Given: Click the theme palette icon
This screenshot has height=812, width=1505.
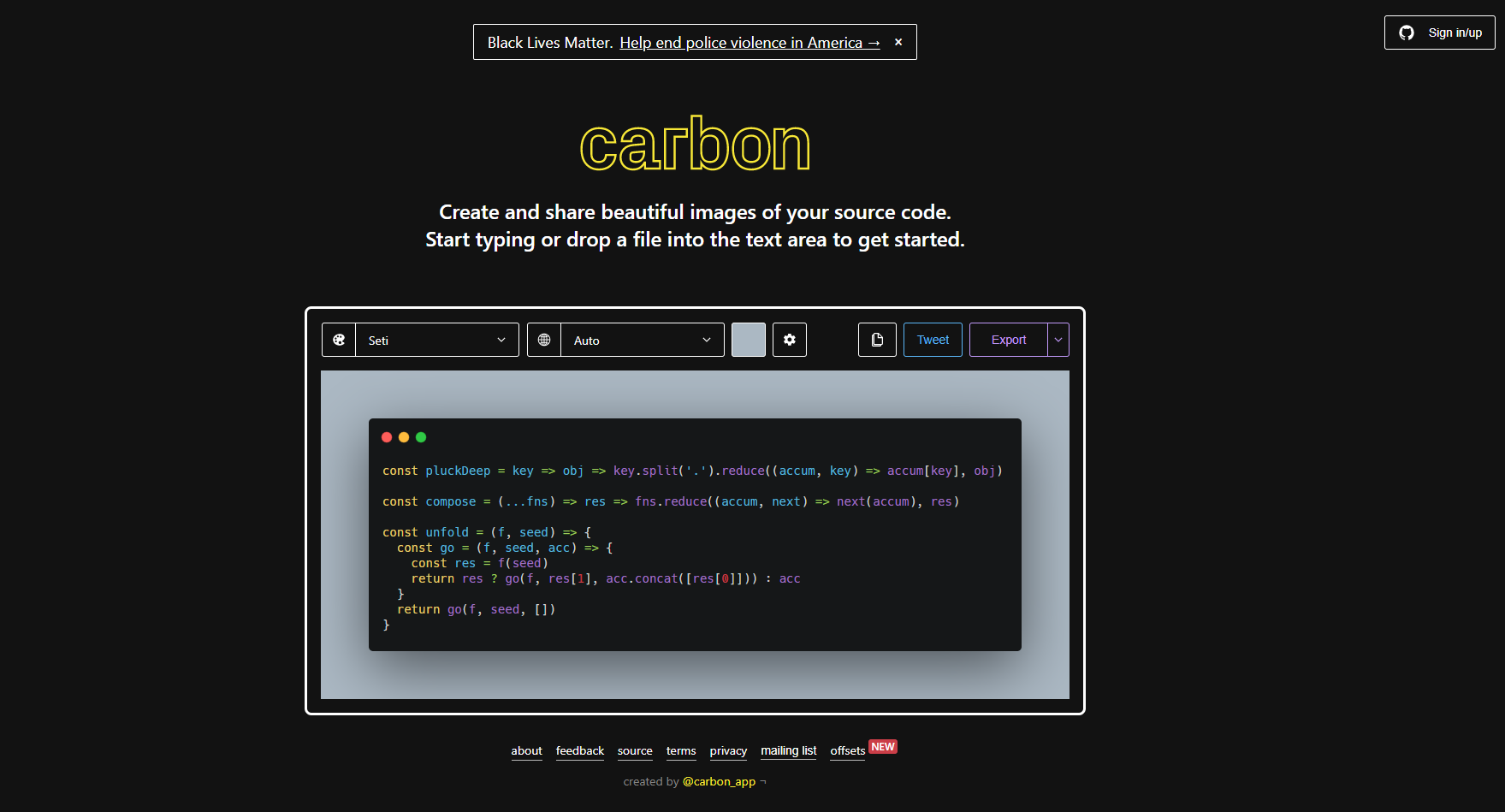Looking at the screenshot, I should point(339,340).
